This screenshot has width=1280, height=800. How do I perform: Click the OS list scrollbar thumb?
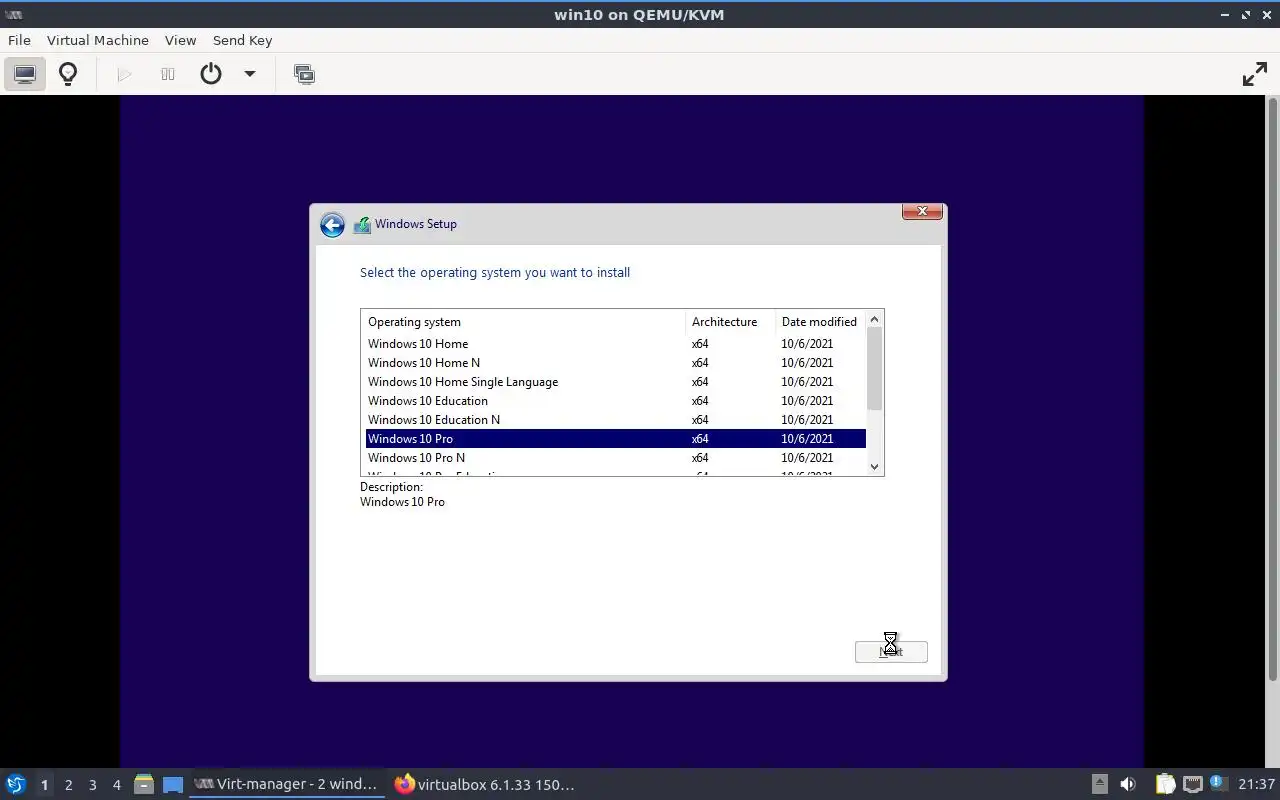(875, 369)
